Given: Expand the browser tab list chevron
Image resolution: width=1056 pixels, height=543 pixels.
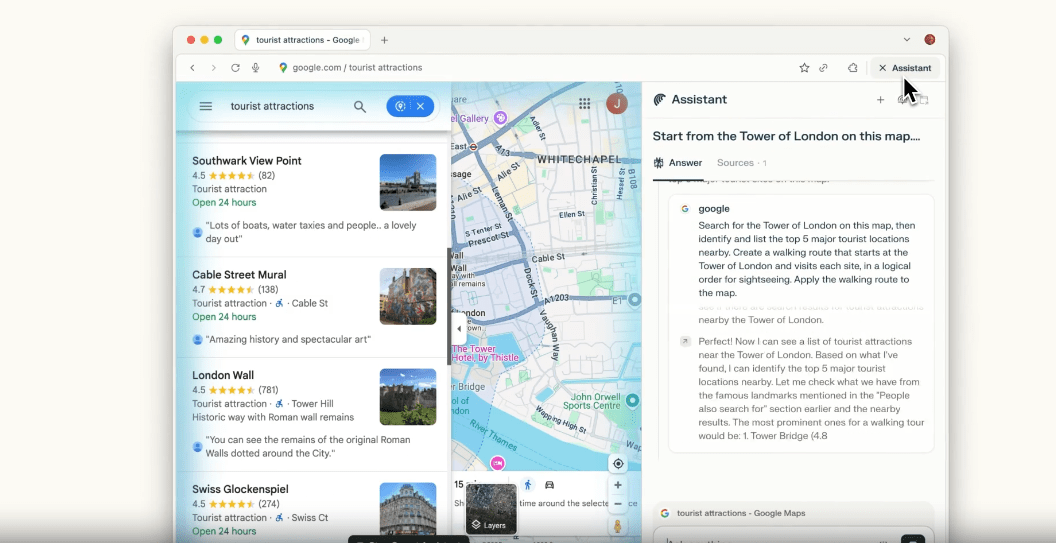Looking at the screenshot, I should coord(907,40).
